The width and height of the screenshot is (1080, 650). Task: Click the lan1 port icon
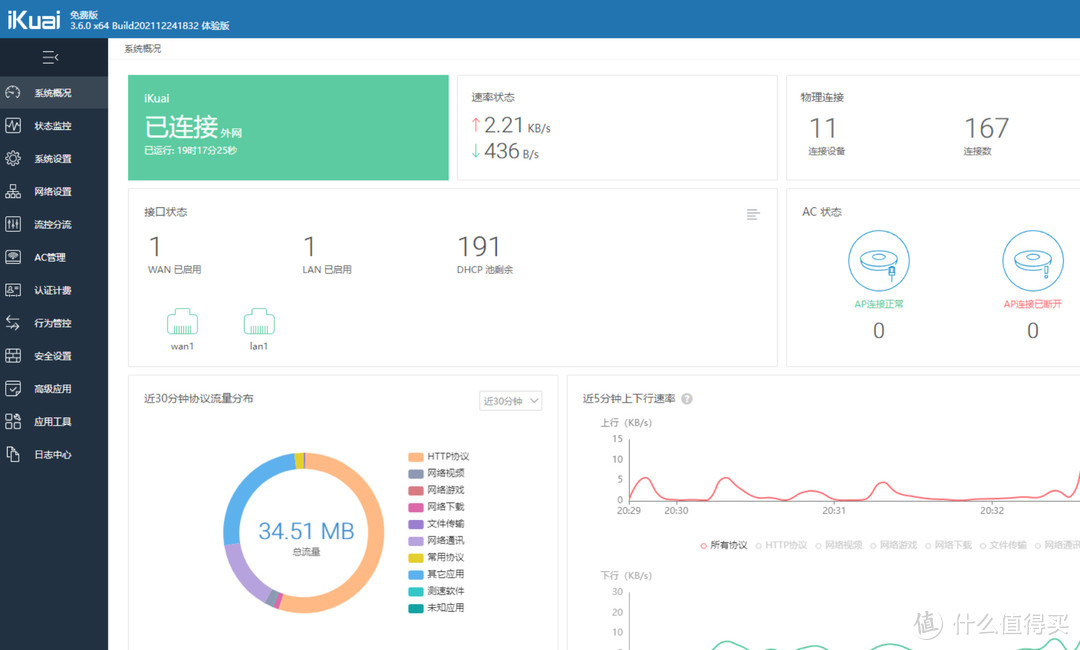tap(259, 322)
